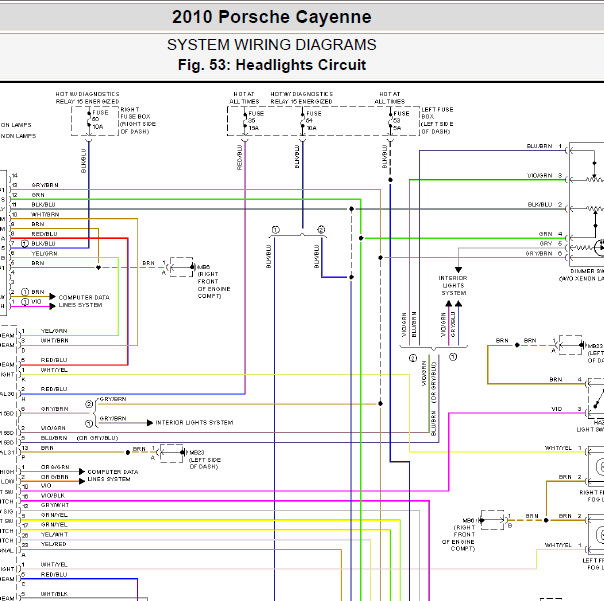Click the "LEFT FUSE BOX (LEFT SIDE OF DASH)" label
This screenshot has height=601, width=604.
pyautogui.click(x=437, y=121)
